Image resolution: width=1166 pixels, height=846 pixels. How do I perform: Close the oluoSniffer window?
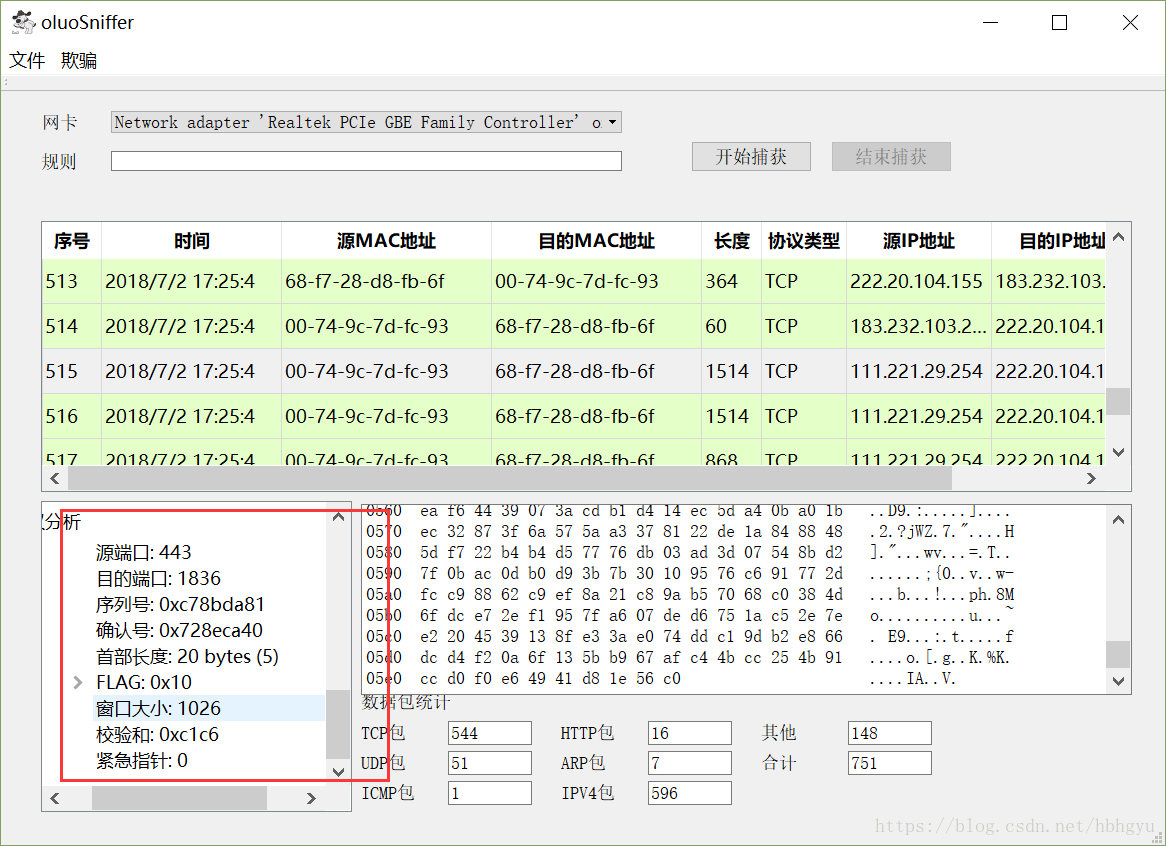click(1130, 22)
